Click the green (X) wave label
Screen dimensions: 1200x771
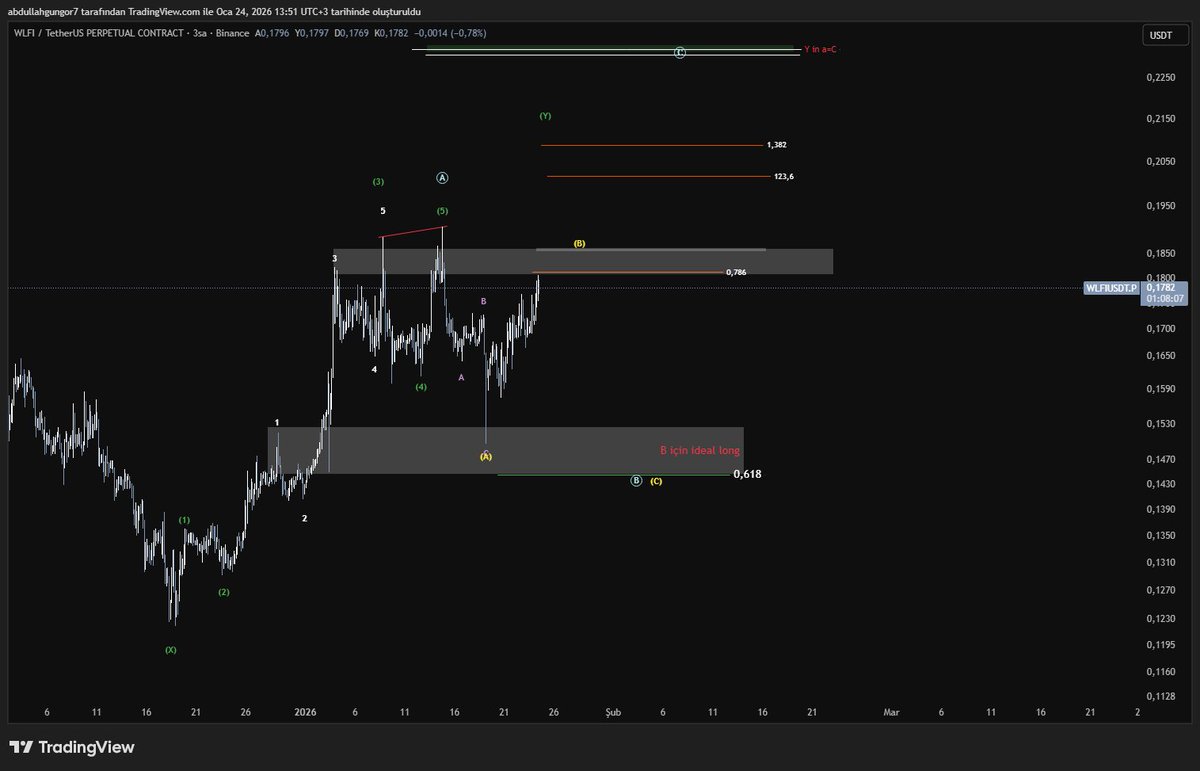pos(171,650)
